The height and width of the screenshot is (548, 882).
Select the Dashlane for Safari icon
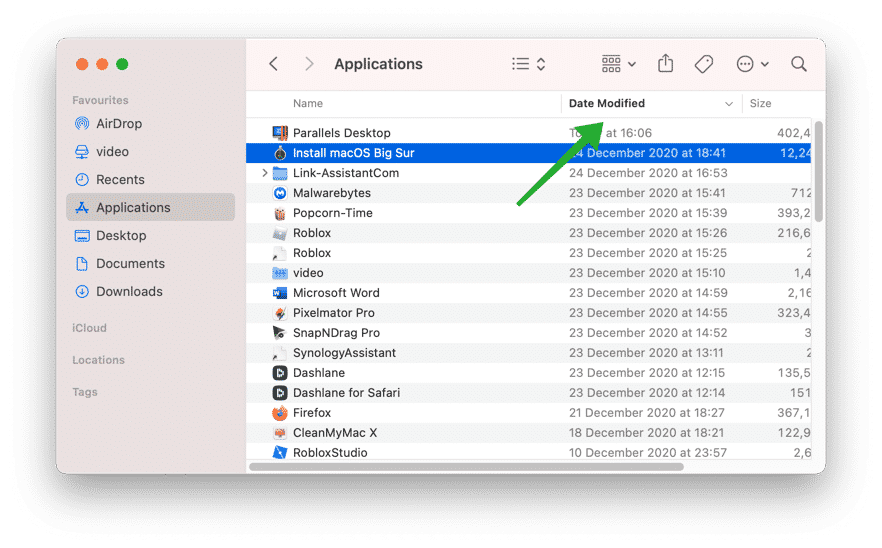click(280, 393)
